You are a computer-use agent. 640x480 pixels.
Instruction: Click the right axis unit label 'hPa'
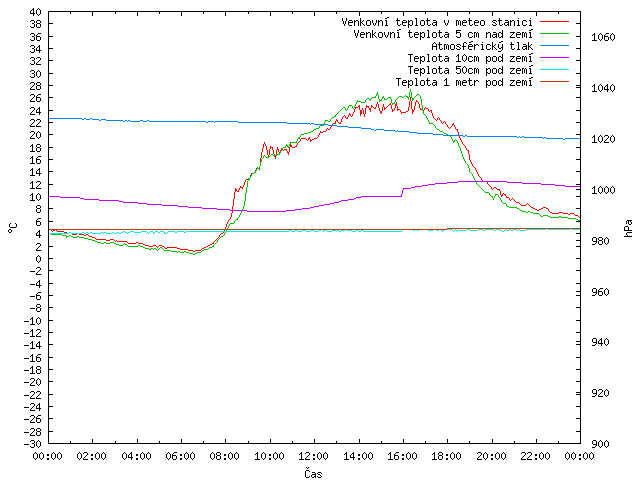628,228
